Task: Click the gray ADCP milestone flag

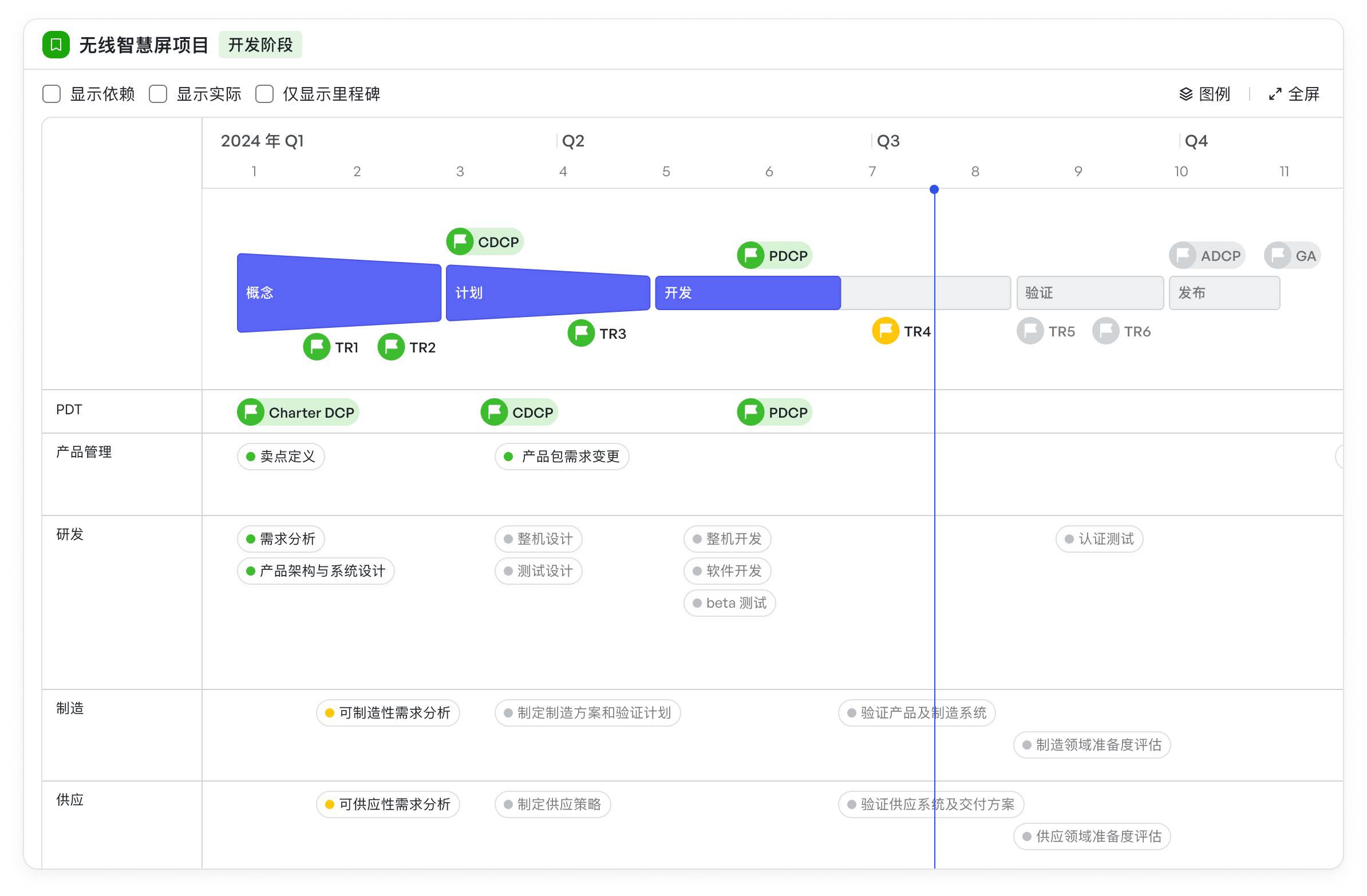Action: [x=1183, y=255]
